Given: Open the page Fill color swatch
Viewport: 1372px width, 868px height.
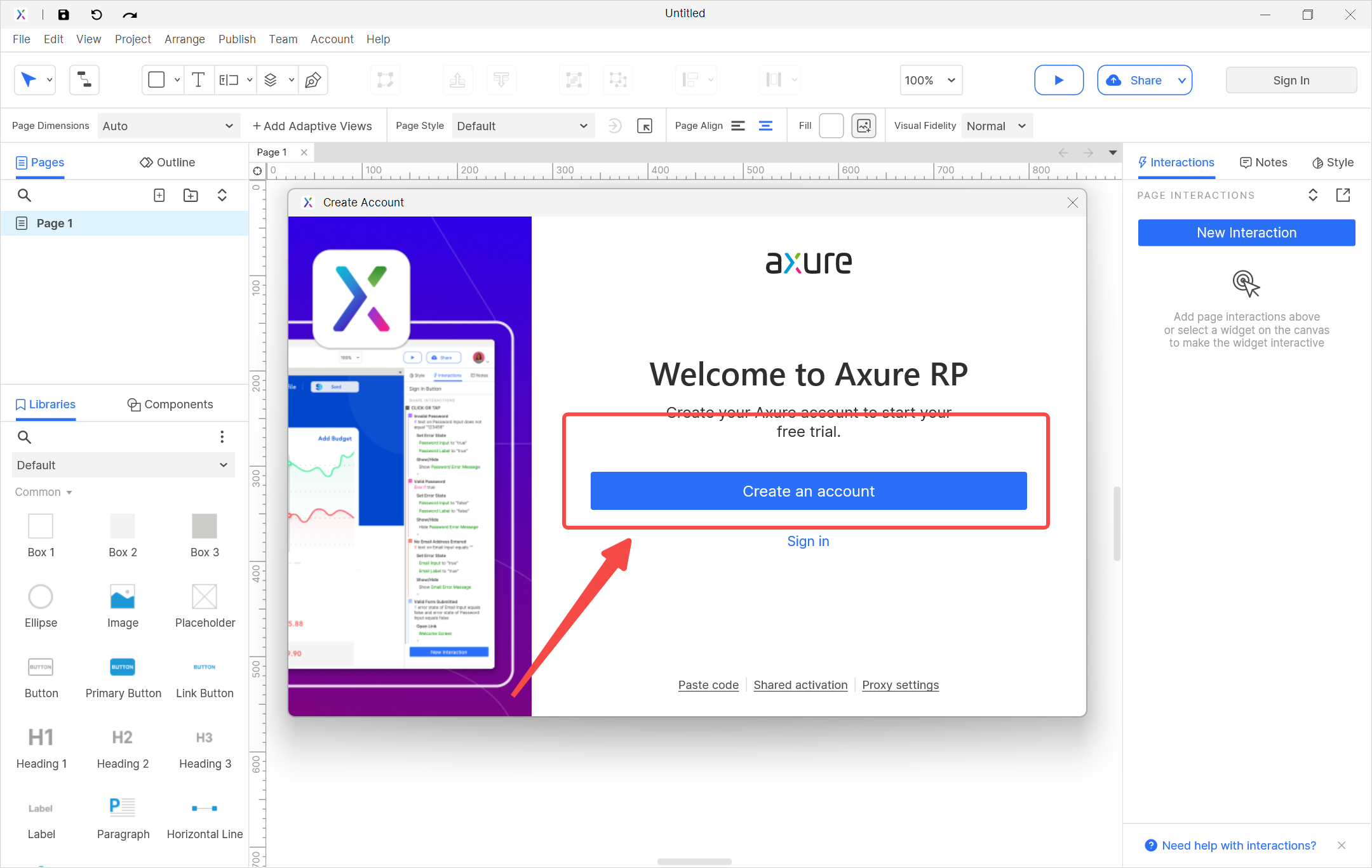Looking at the screenshot, I should pyautogui.click(x=831, y=126).
